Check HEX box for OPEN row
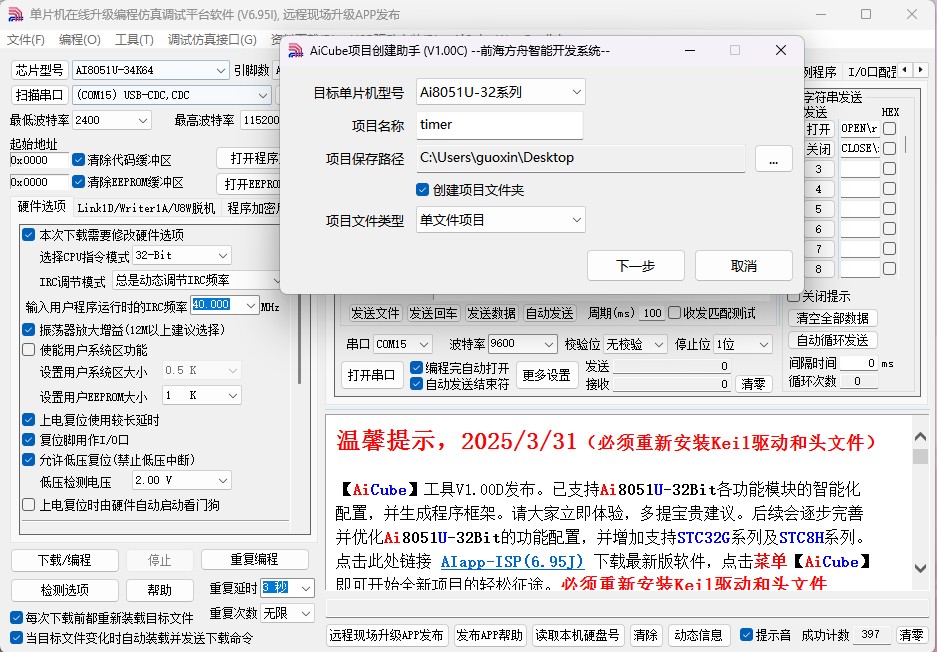Viewport: 937px width, 652px height. click(890, 128)
